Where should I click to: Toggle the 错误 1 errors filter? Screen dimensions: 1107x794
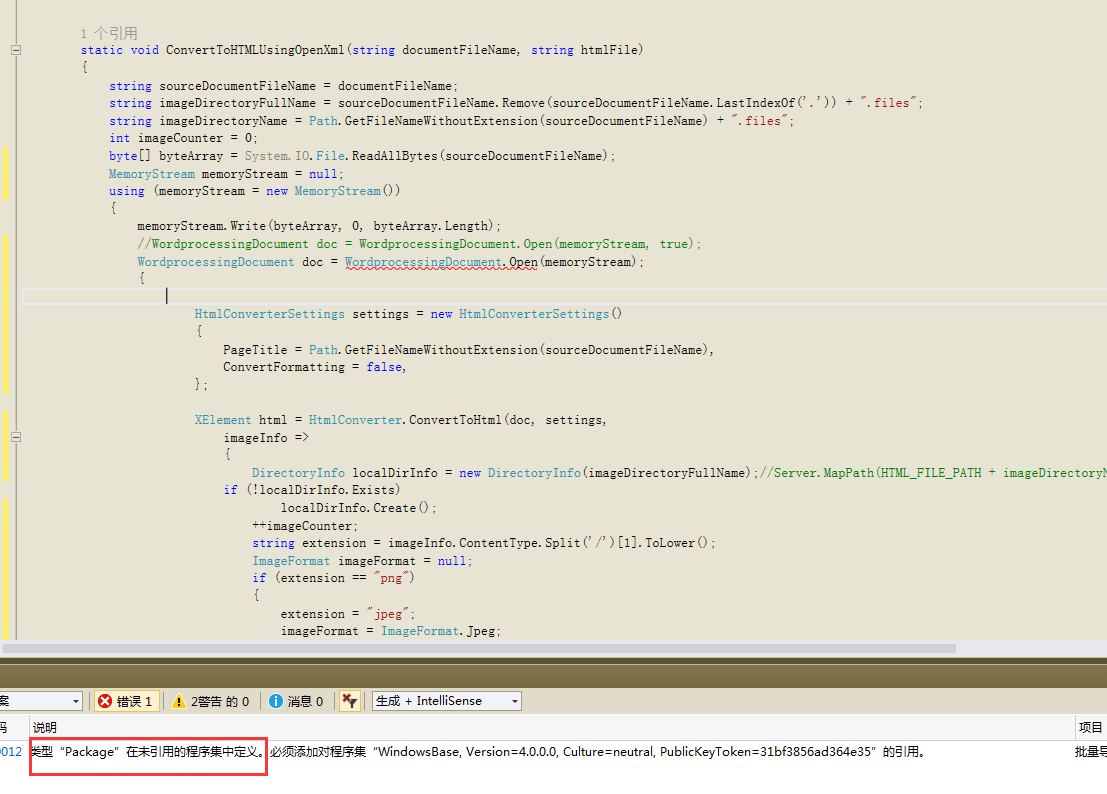click(126, 701)
